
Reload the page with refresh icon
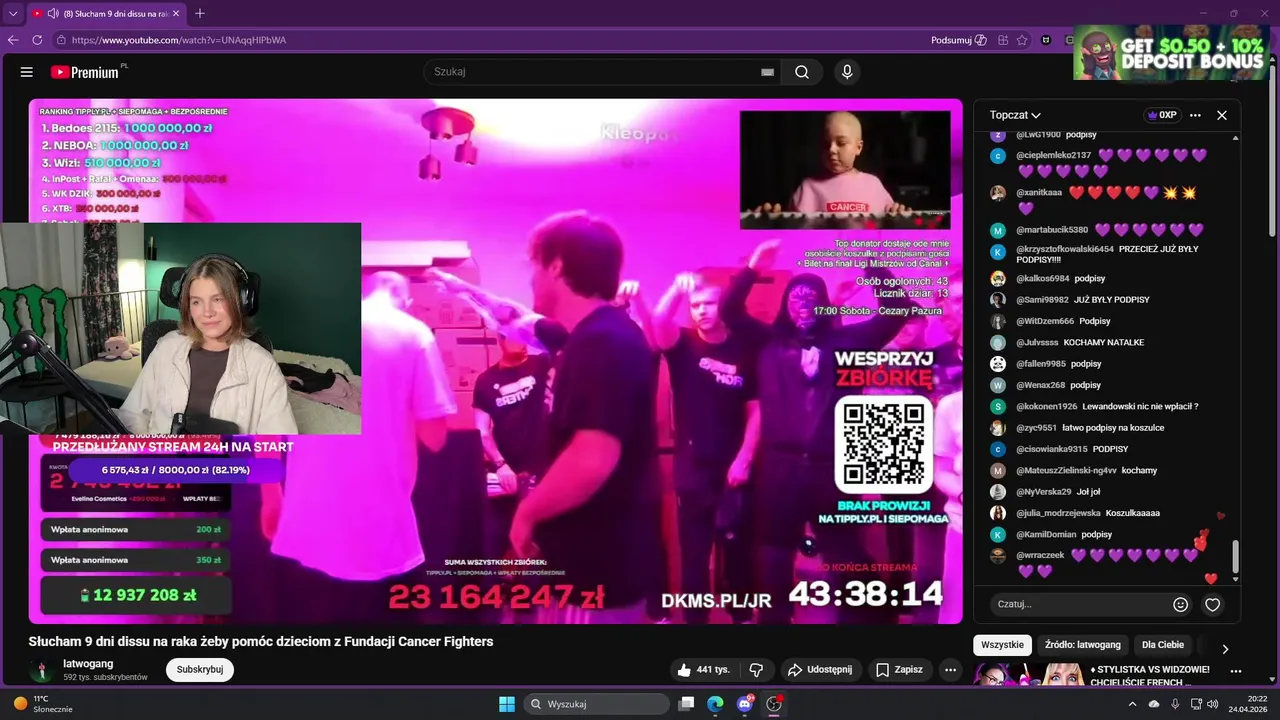click(37, 40)
